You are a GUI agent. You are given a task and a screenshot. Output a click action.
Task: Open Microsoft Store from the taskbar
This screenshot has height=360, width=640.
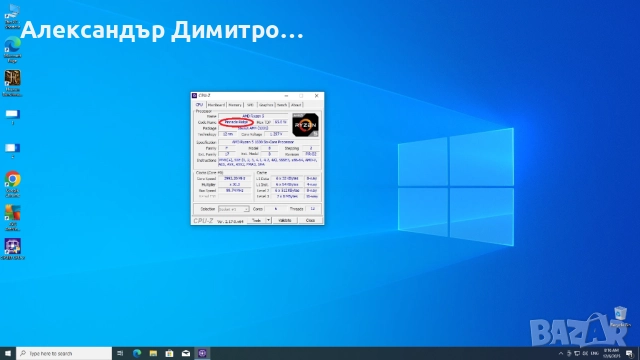(169, 353)
